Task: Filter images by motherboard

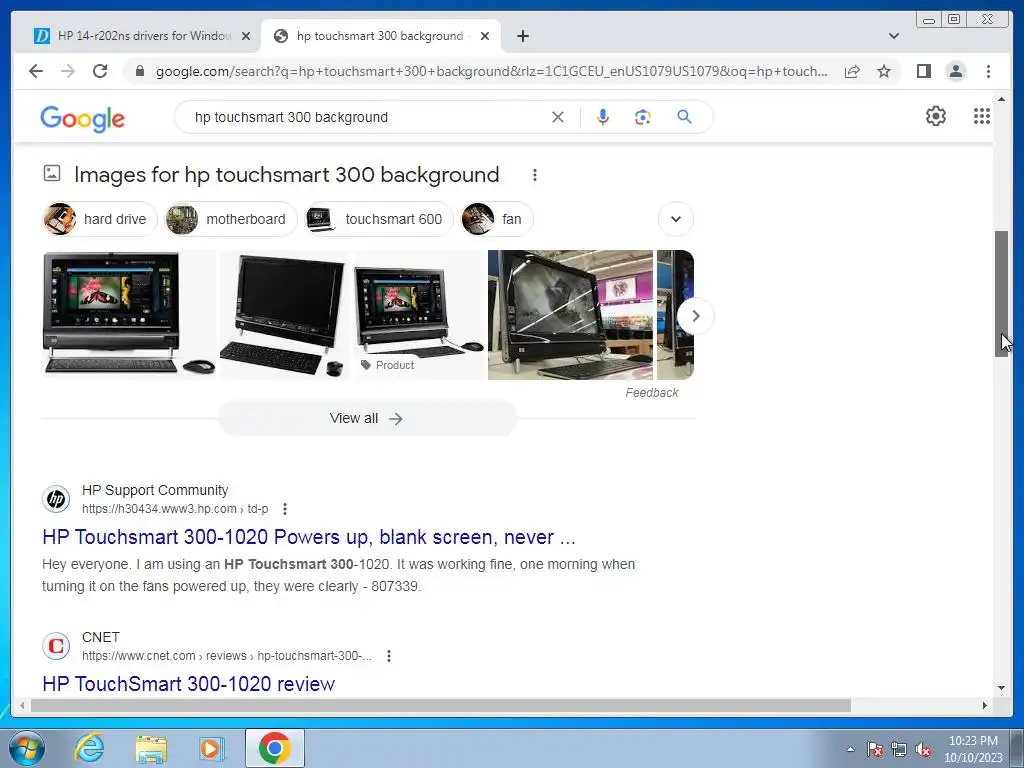Action: [x=231, y=219]
